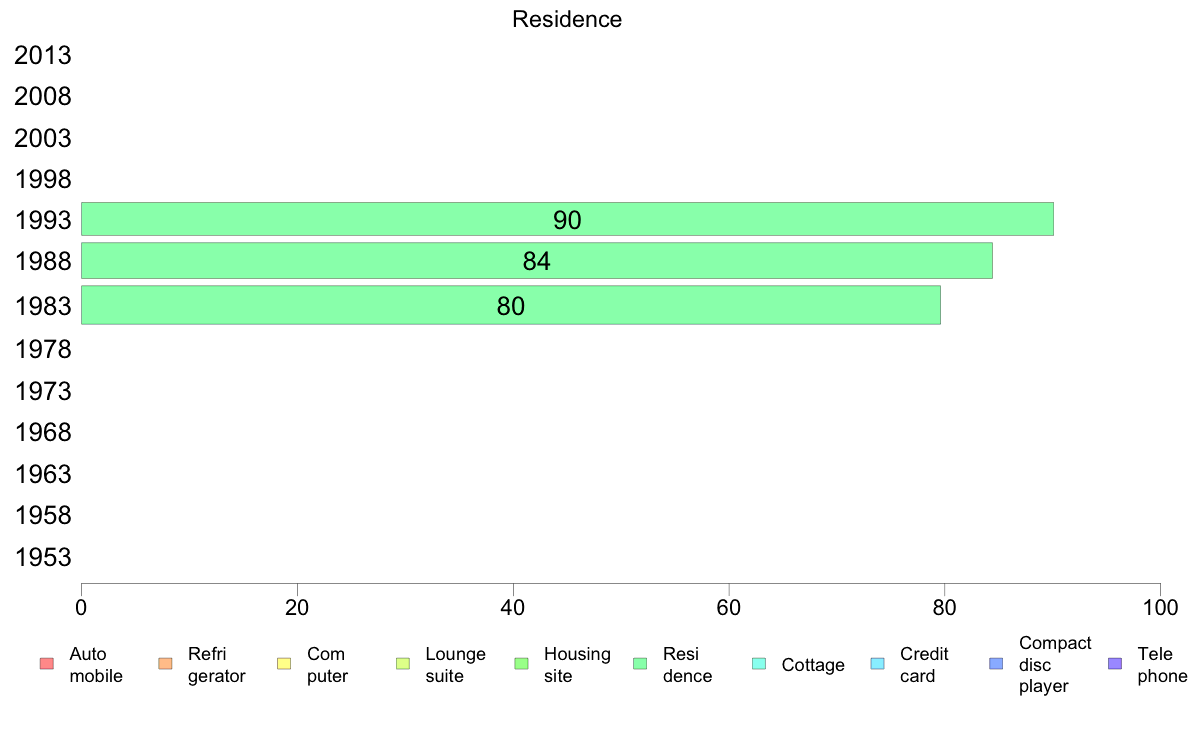This screenshot has height=736, width=1188.
Task: Click the Cottage legend label text
Action: coord(813,665)
